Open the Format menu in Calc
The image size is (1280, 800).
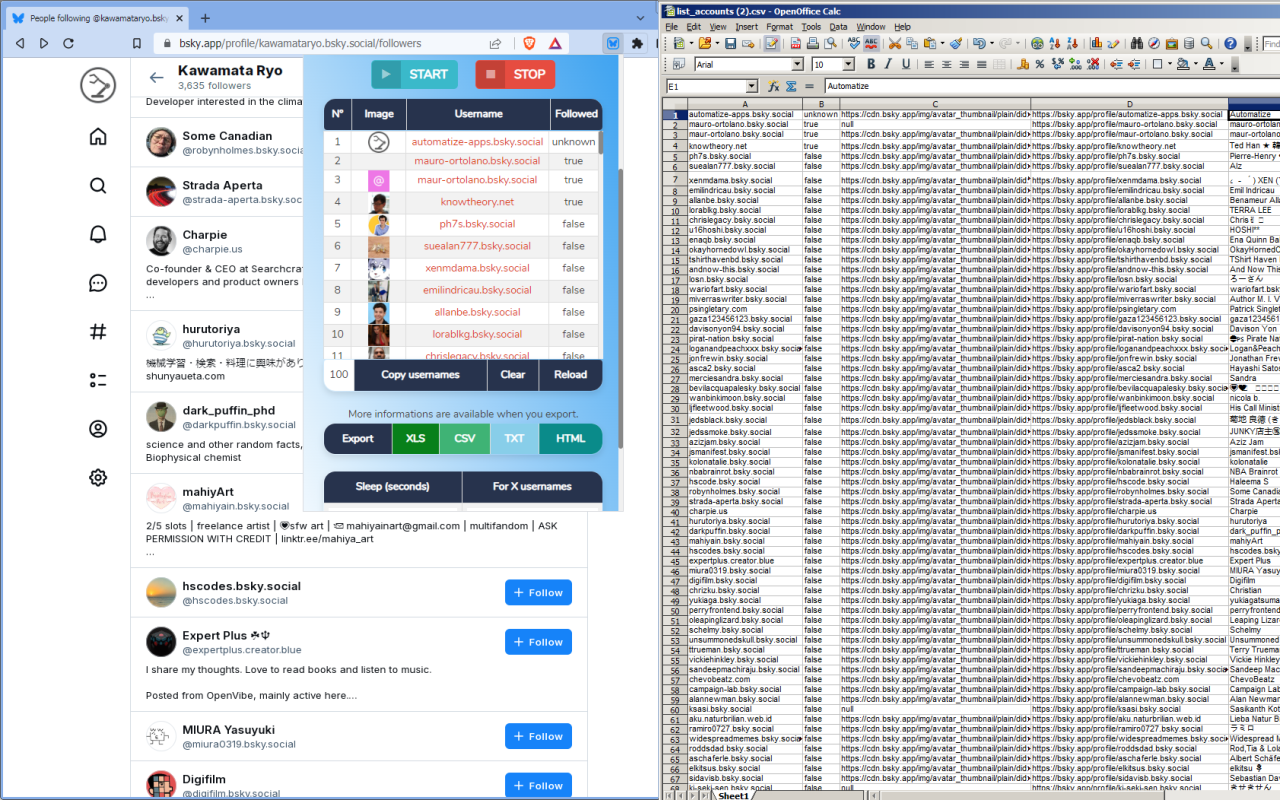(x=779, y=27)
